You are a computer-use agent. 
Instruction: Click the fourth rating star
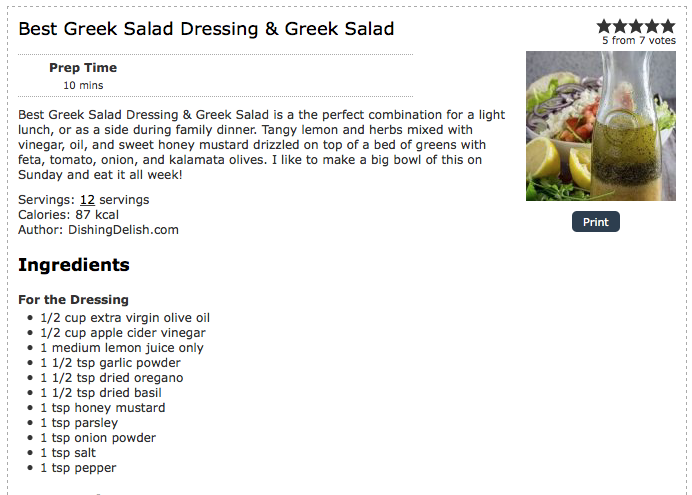tap(652, 26)
